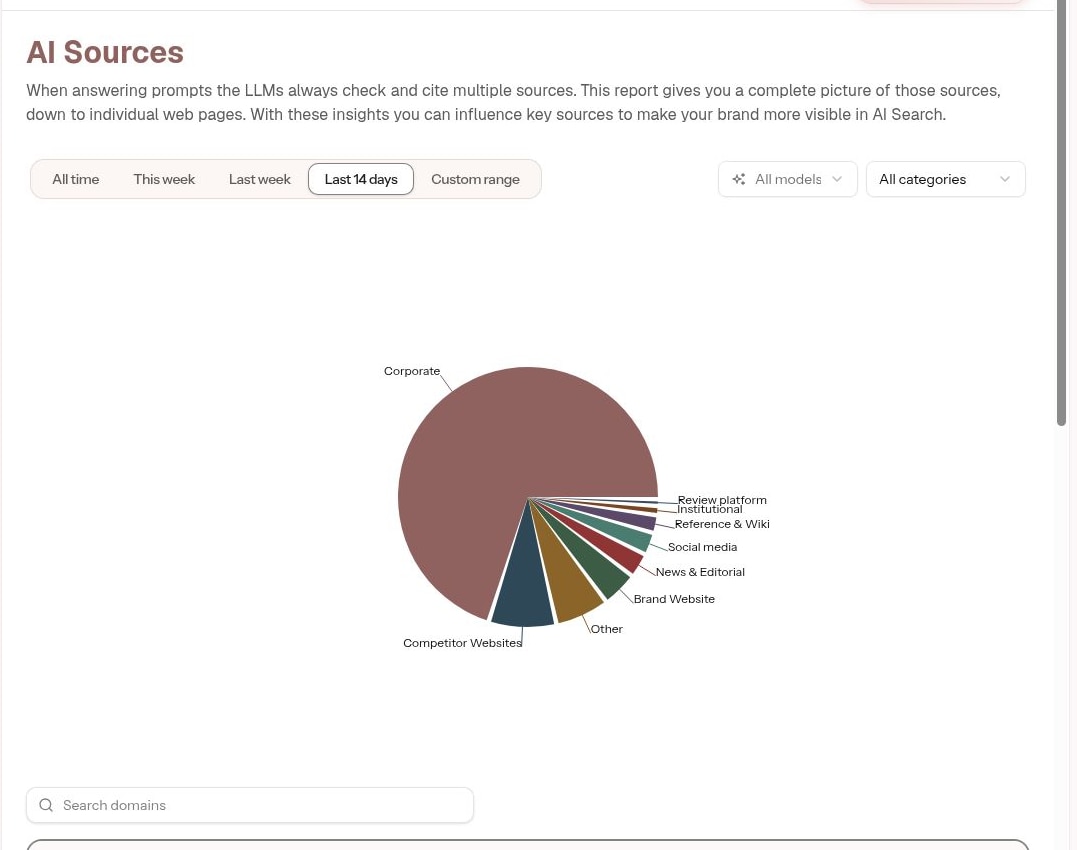Image resolution: width=1077 pixels, height=850 pixels.
Task: Click the Other chart label
Action: point(606,629)
